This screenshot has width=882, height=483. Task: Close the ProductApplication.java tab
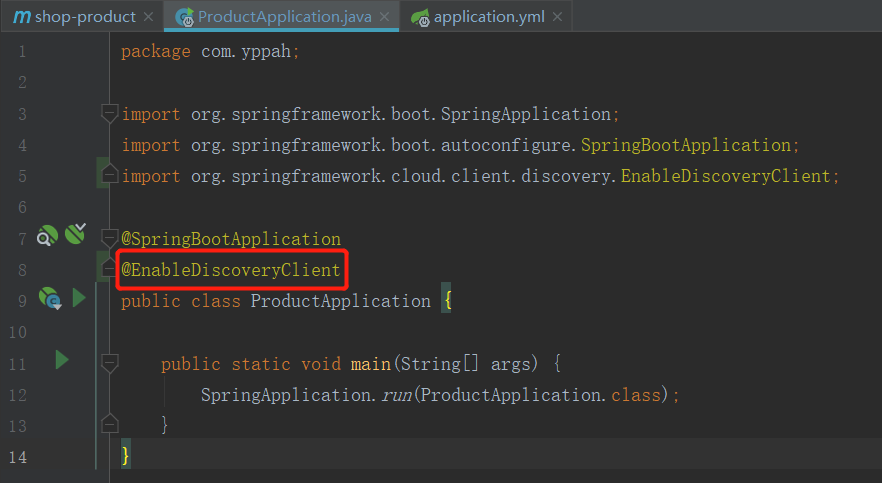385,17
